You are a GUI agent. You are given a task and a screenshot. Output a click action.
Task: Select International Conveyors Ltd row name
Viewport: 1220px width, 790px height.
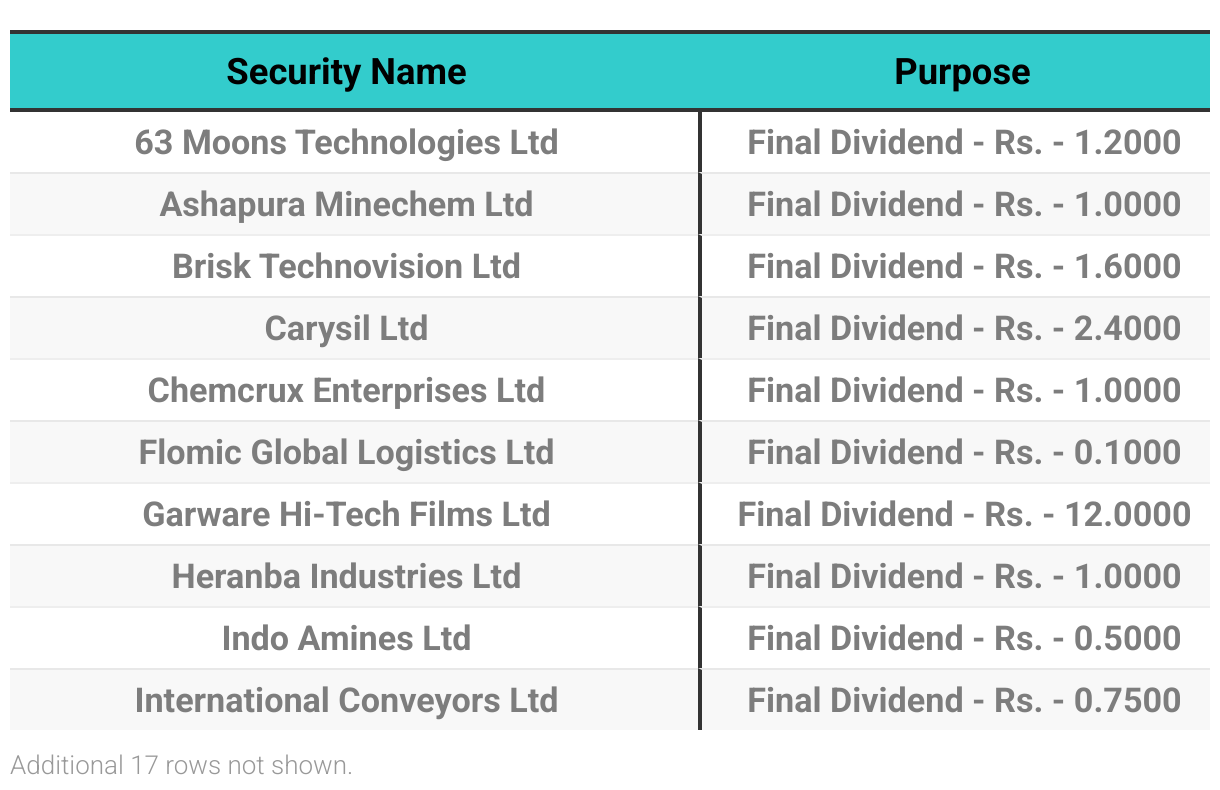coord(346,700)
